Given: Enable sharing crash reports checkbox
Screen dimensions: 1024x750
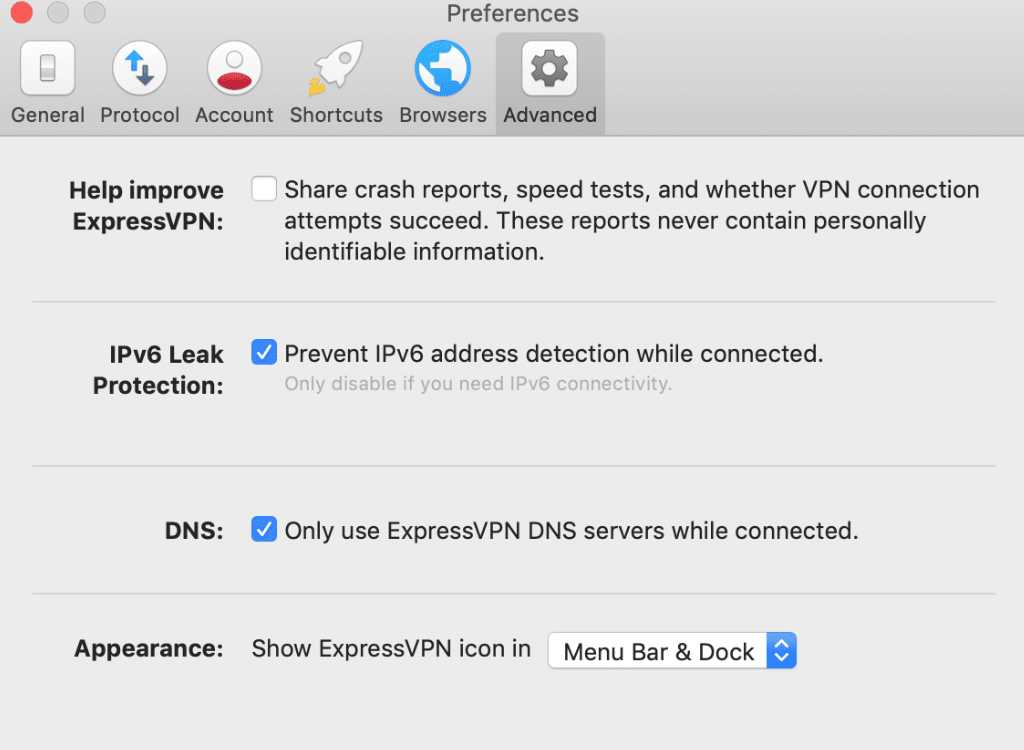Looking at the screenshot, I should point(264,189).
